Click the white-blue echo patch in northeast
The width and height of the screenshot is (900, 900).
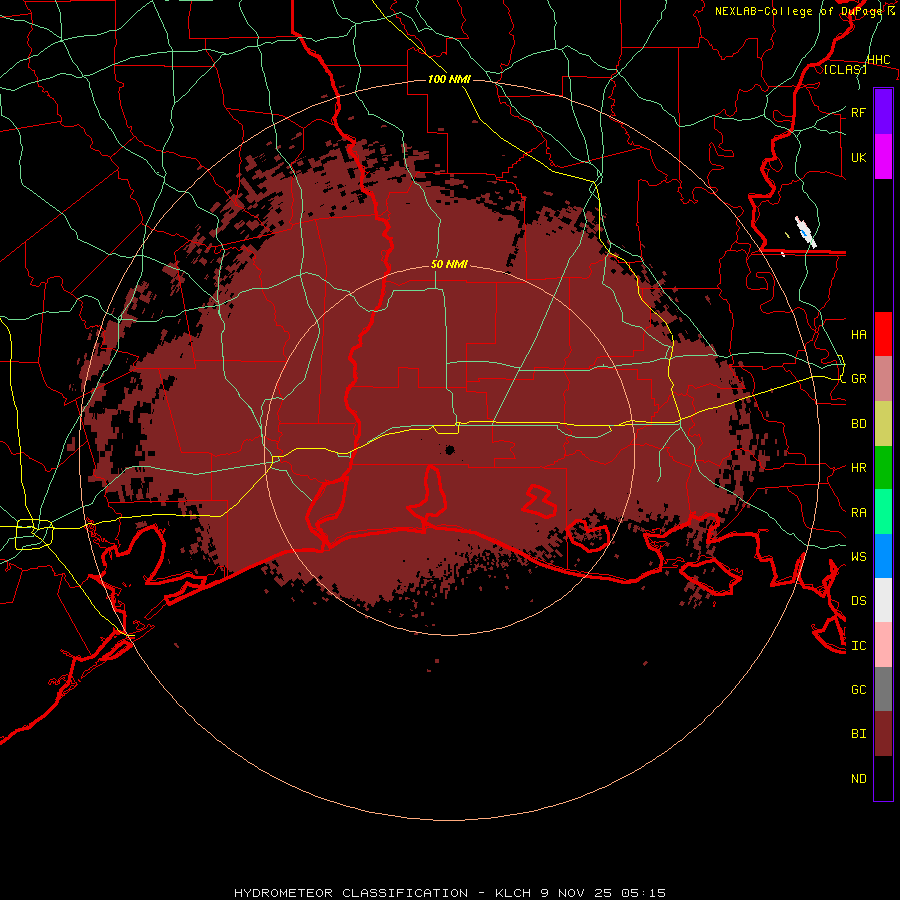[x=805, y=232]
